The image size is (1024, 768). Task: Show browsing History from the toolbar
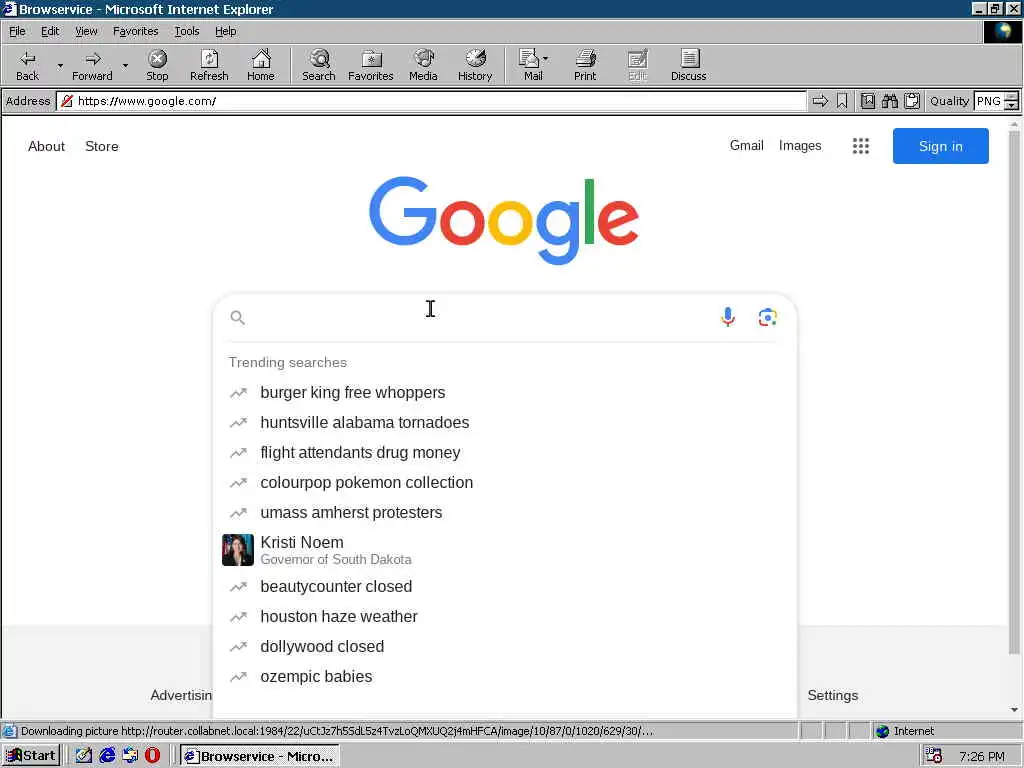click(475, 65)
